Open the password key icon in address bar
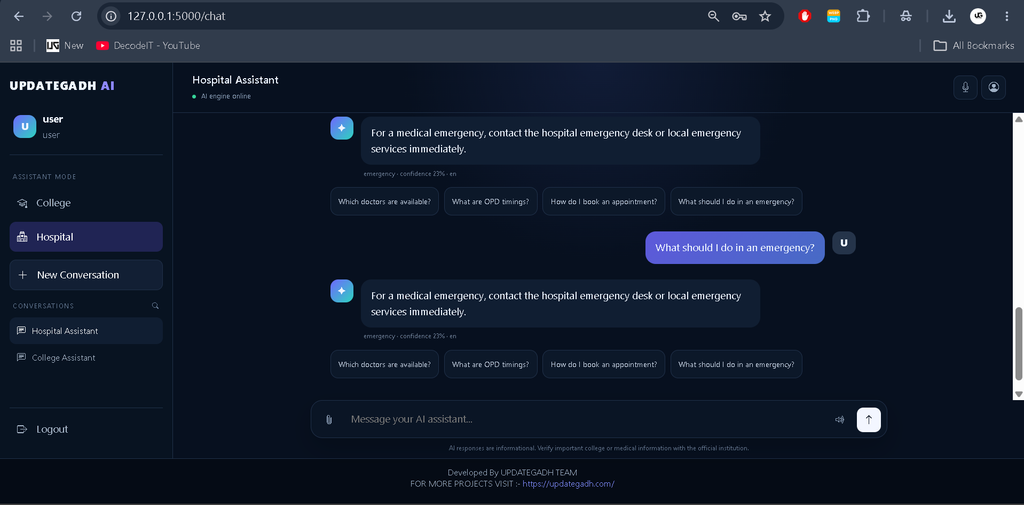1024x505 pixels. (x=739, y=16)
